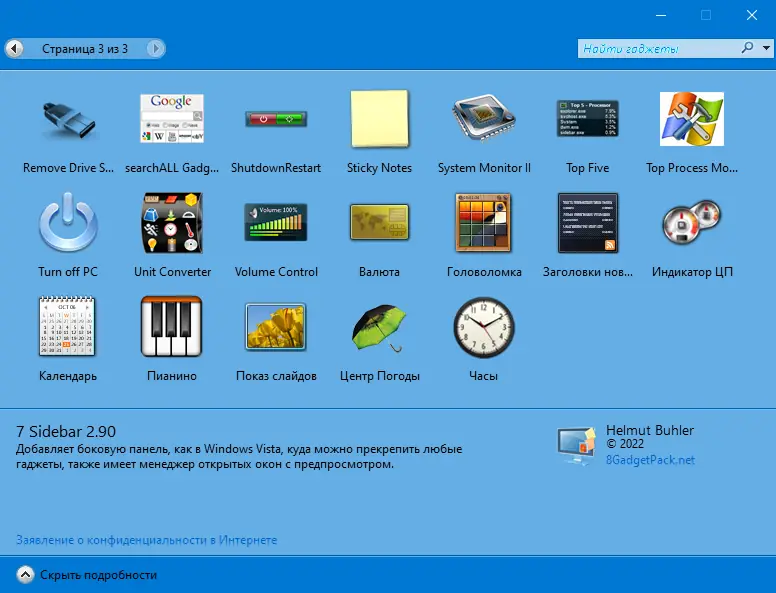776x593 pixels.
Task: Click the System Monitor II label
Action: pos(484,168)
